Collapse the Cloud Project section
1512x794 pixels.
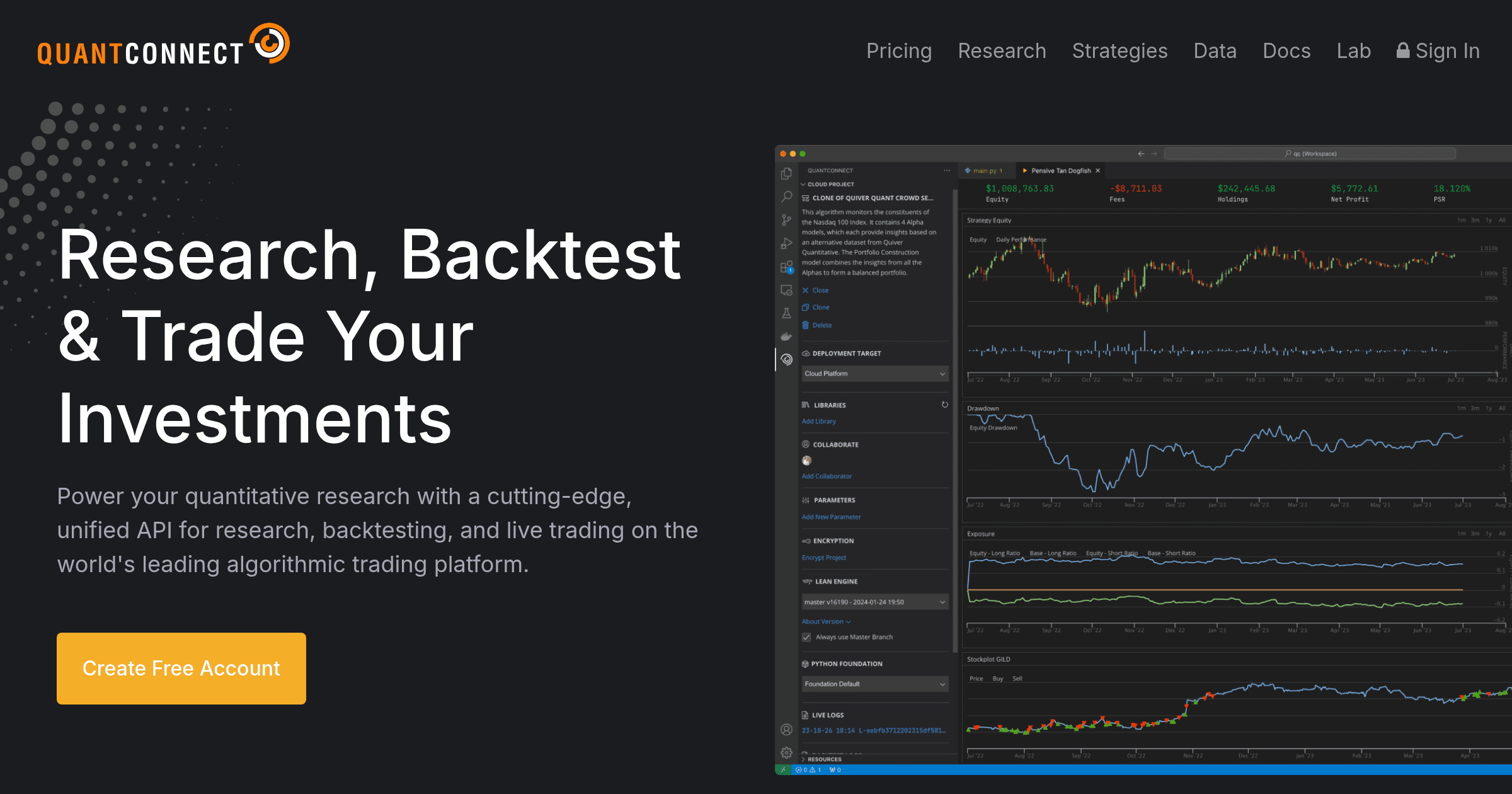(828, 184)
